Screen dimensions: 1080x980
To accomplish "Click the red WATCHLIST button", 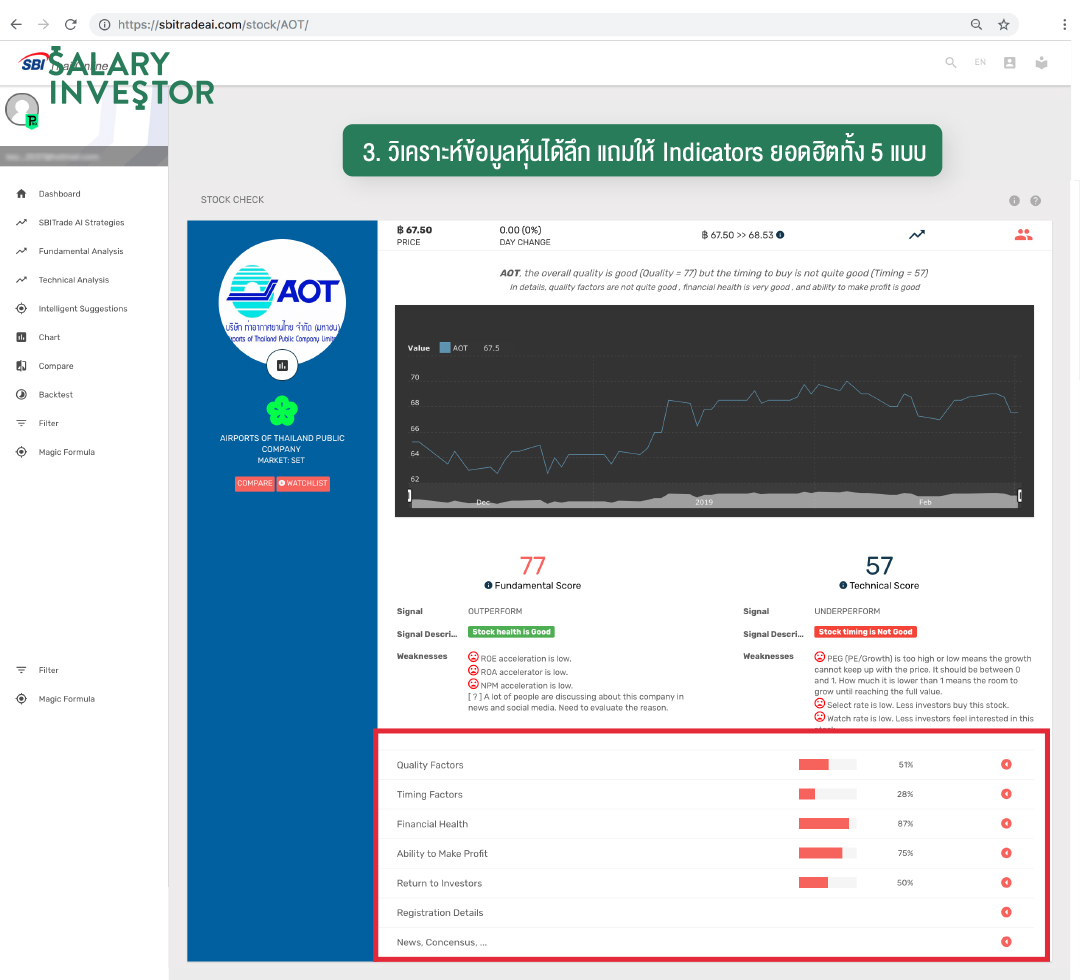I will [x=303, y=484].
